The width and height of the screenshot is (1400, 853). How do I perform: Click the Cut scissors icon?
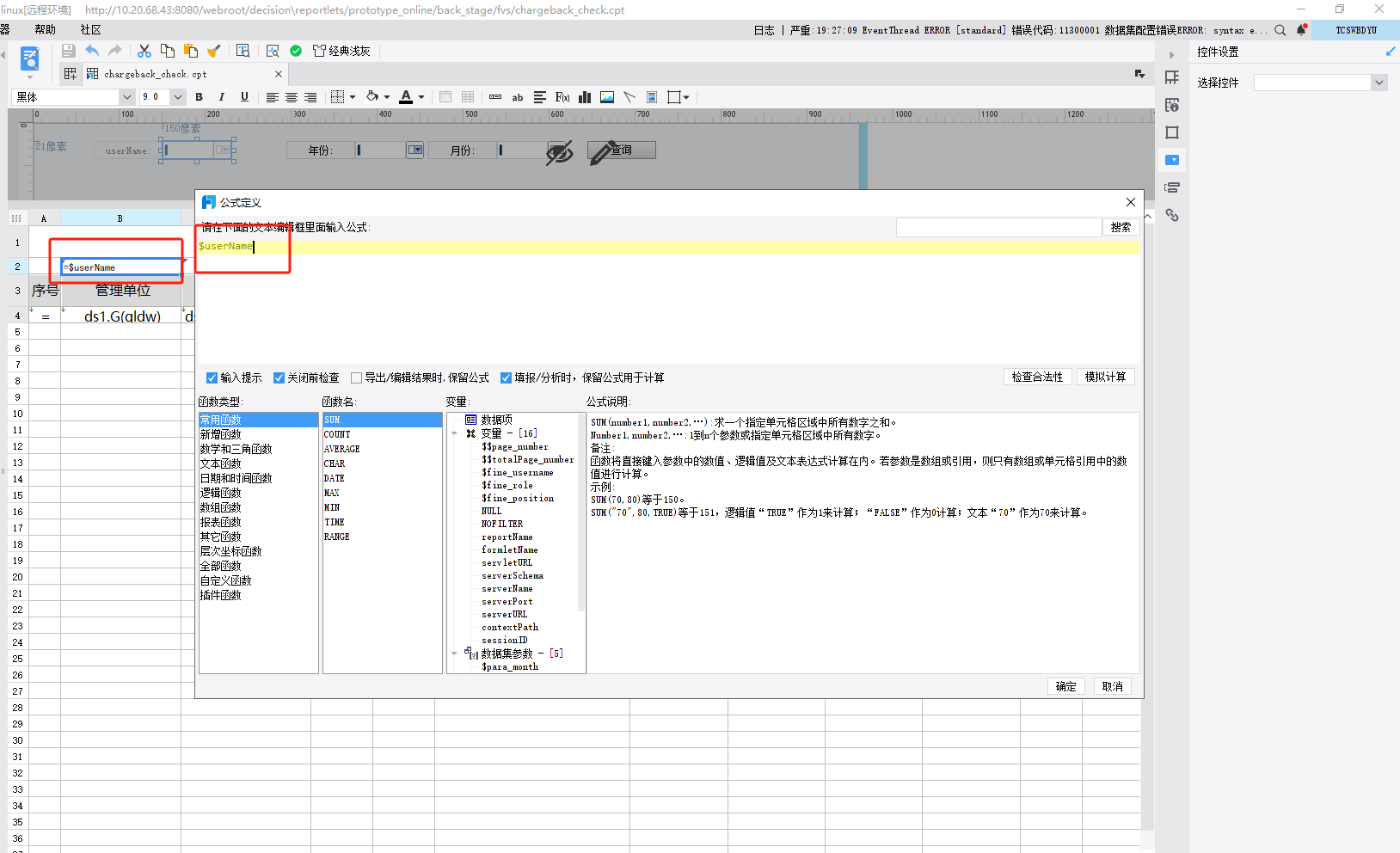point(144,51)
